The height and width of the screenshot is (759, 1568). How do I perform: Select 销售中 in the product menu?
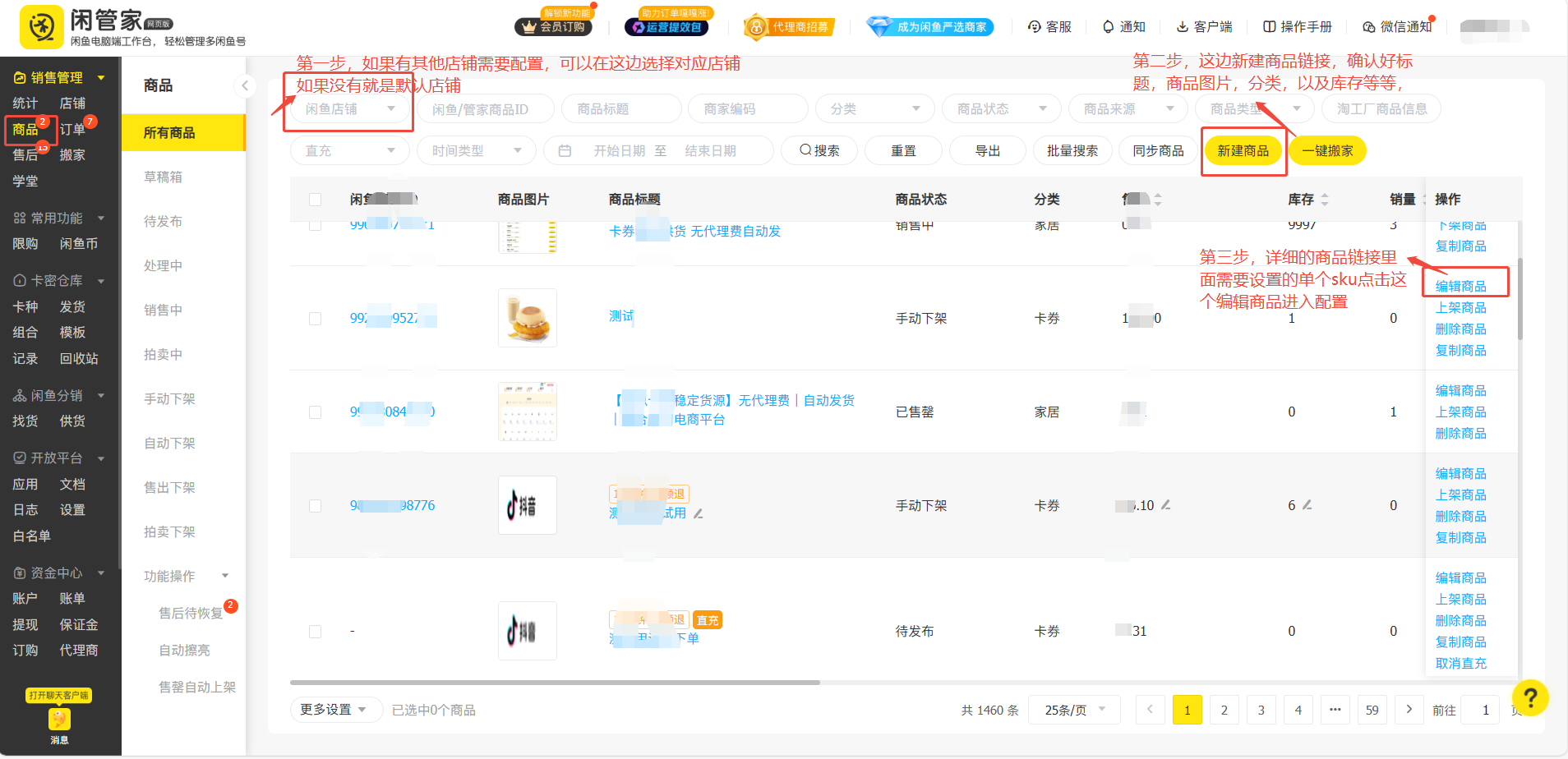pyautogui.click(x=163, y=310)
